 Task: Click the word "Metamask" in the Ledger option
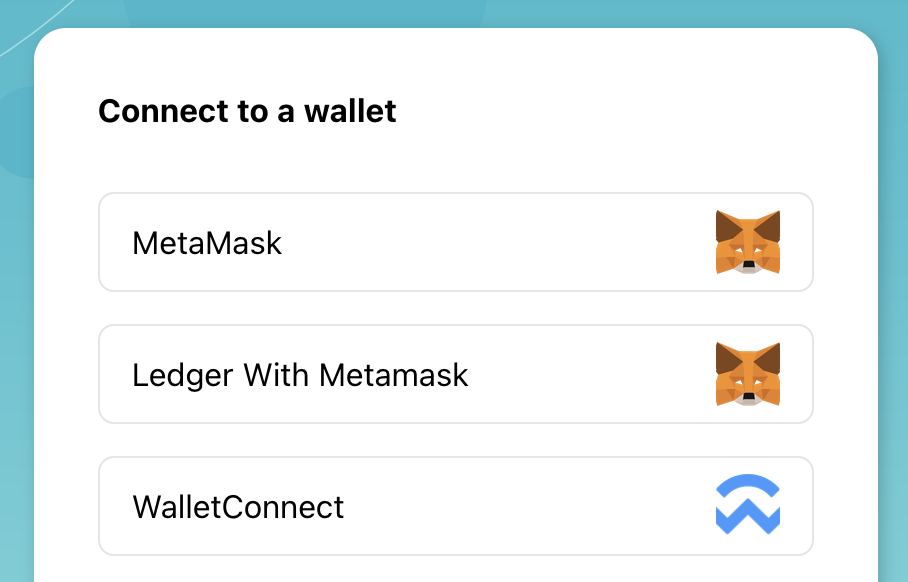click(x=393, y=375)
